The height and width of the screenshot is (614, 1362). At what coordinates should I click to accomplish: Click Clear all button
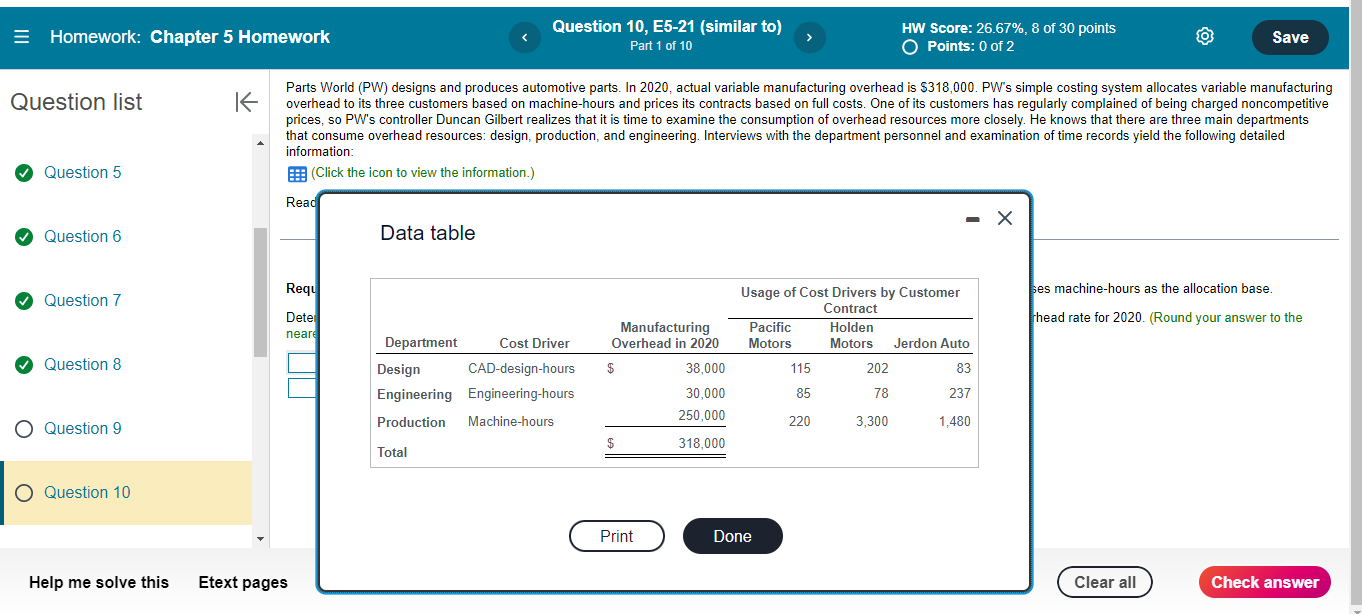click(x=1105, y=582)
